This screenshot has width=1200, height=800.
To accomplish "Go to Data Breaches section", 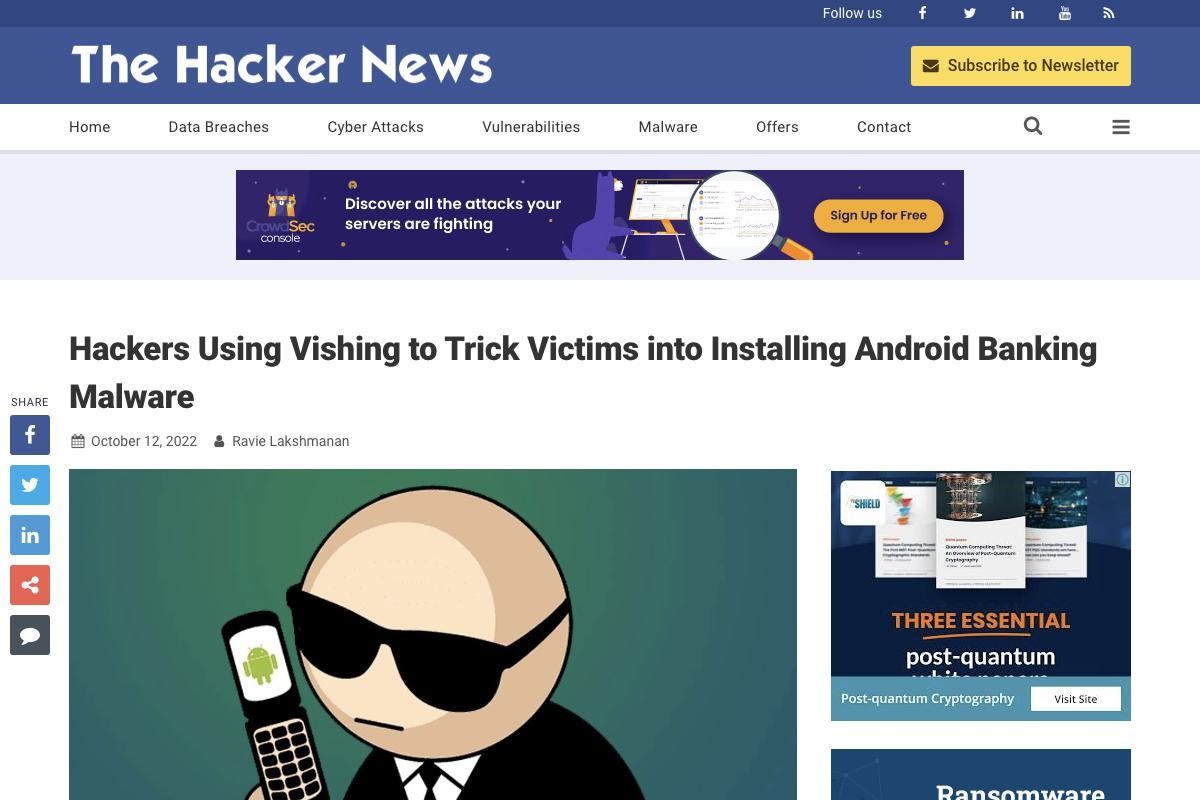I will coord(218,127).
